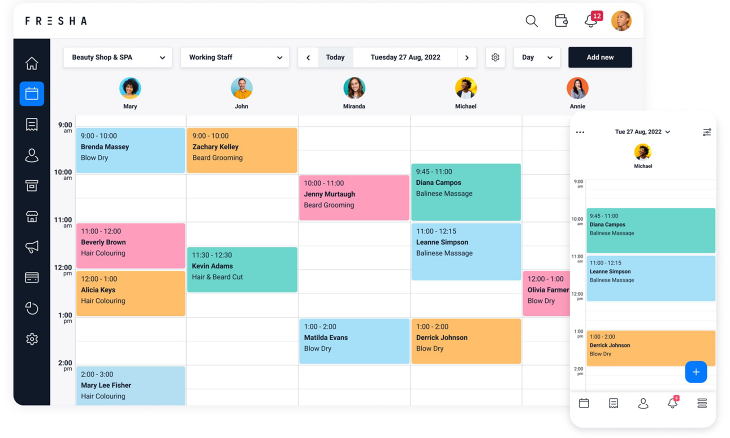Expand Beauty Shop & SPA dropdown
The width and height of the screenshot is (730, 438).
pyautogui.click(x=118, y=57)
